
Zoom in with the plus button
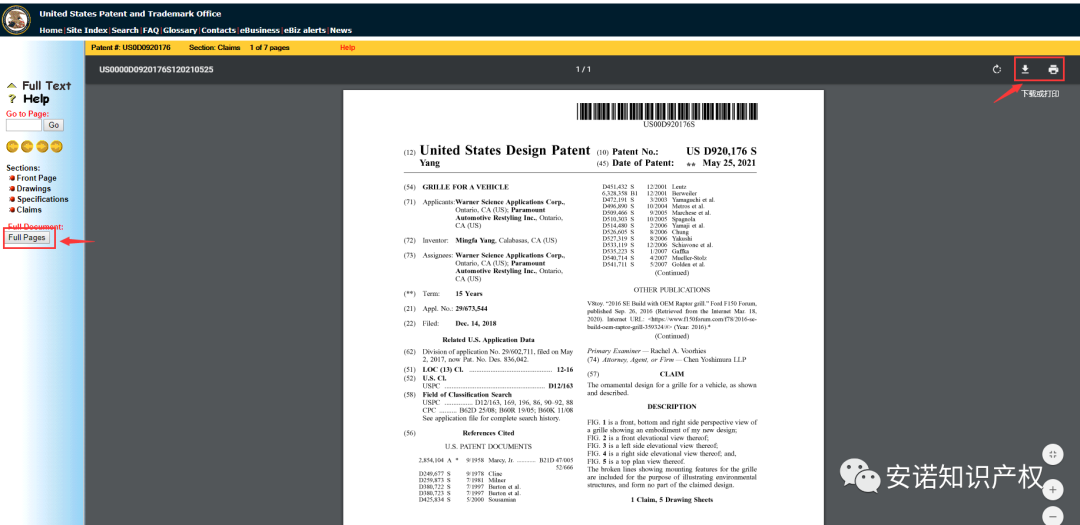(1052, 491)
